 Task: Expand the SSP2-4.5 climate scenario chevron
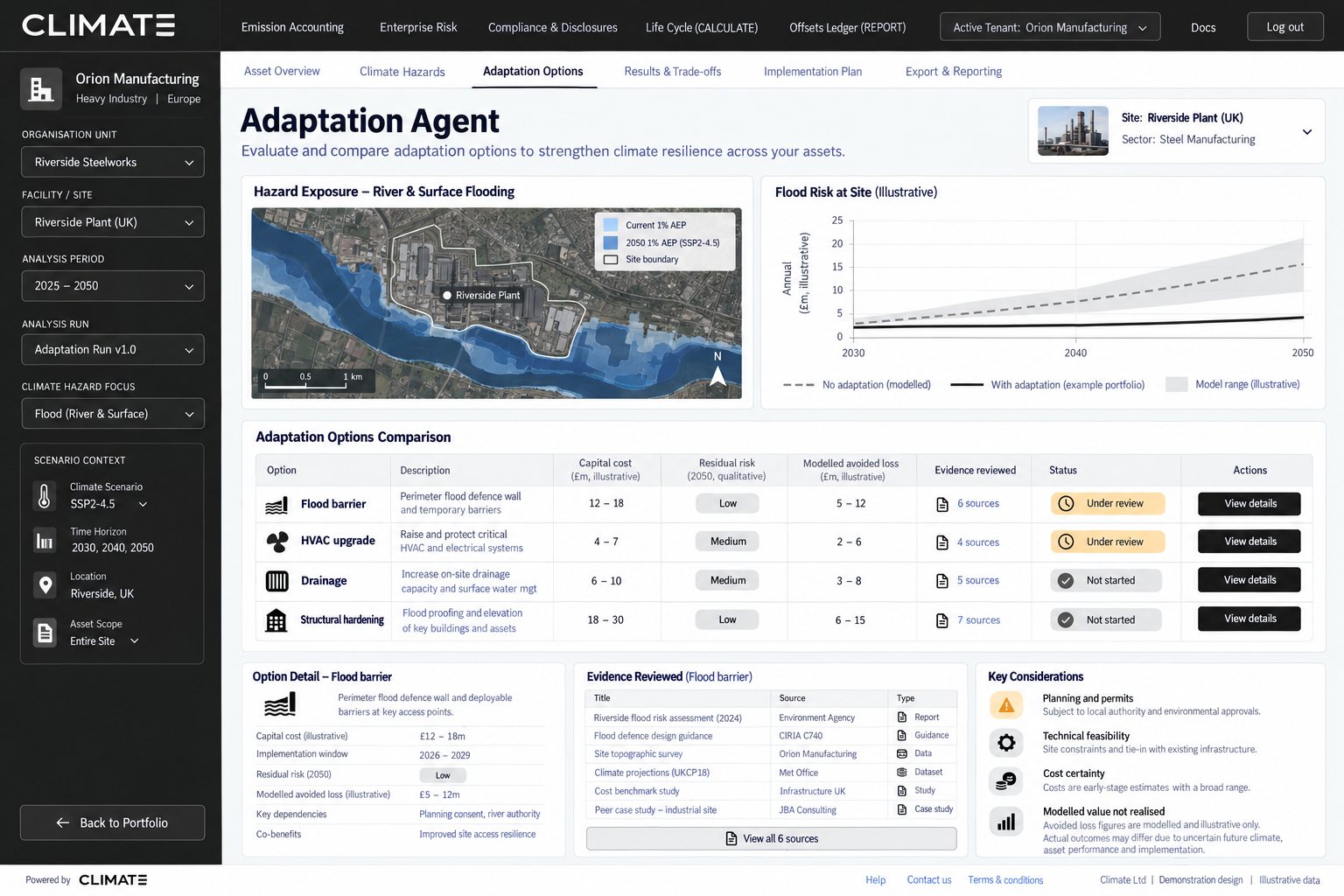143,505
